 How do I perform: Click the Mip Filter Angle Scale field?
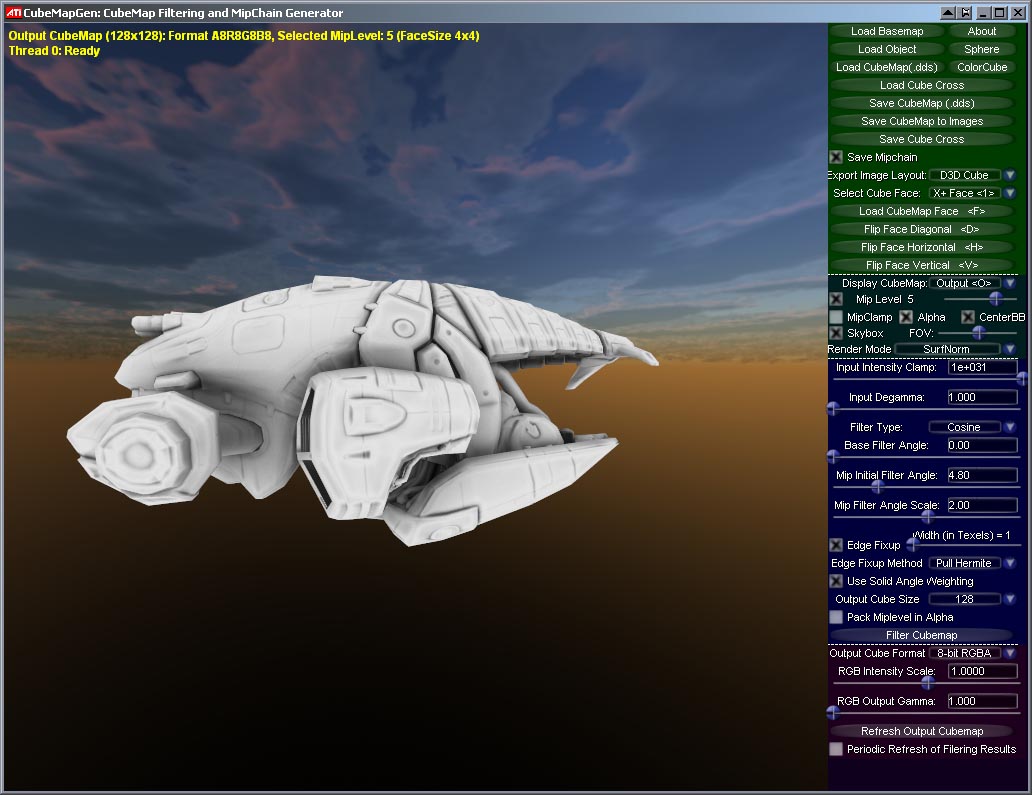tap(983, 505)
